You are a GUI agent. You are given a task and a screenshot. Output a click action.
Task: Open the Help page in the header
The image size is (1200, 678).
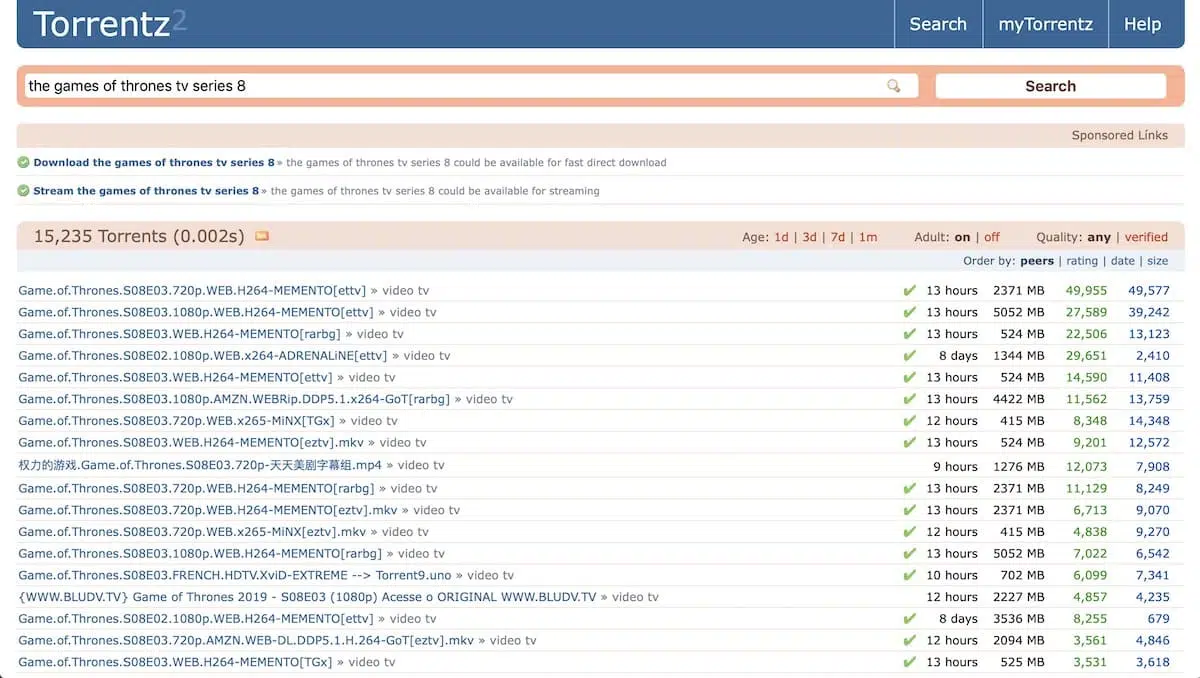pos(1142,24)
